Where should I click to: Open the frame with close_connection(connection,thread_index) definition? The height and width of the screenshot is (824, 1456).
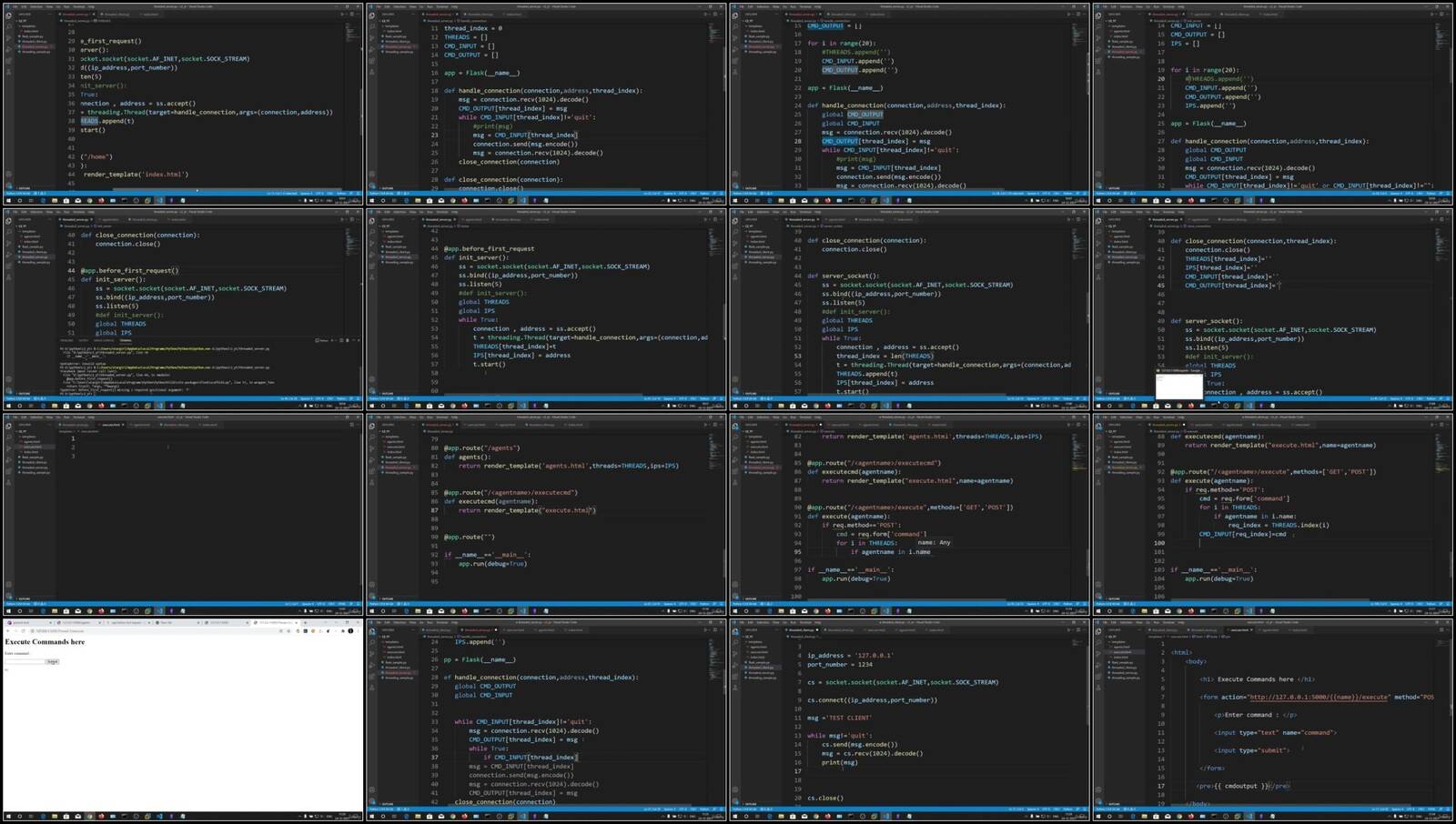(1273, 309)
